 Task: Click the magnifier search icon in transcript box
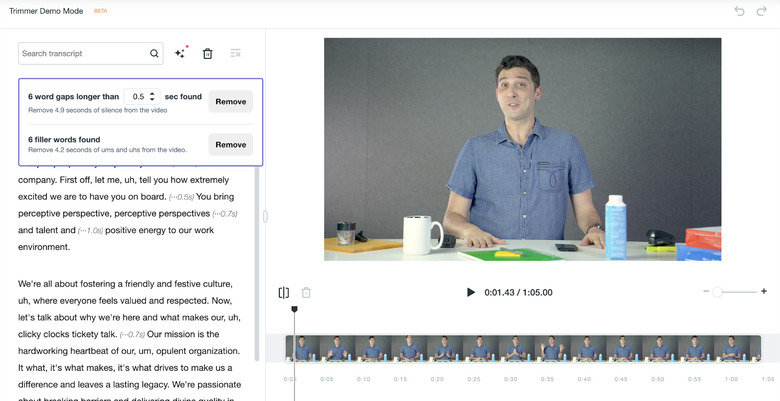click(155, 54)
